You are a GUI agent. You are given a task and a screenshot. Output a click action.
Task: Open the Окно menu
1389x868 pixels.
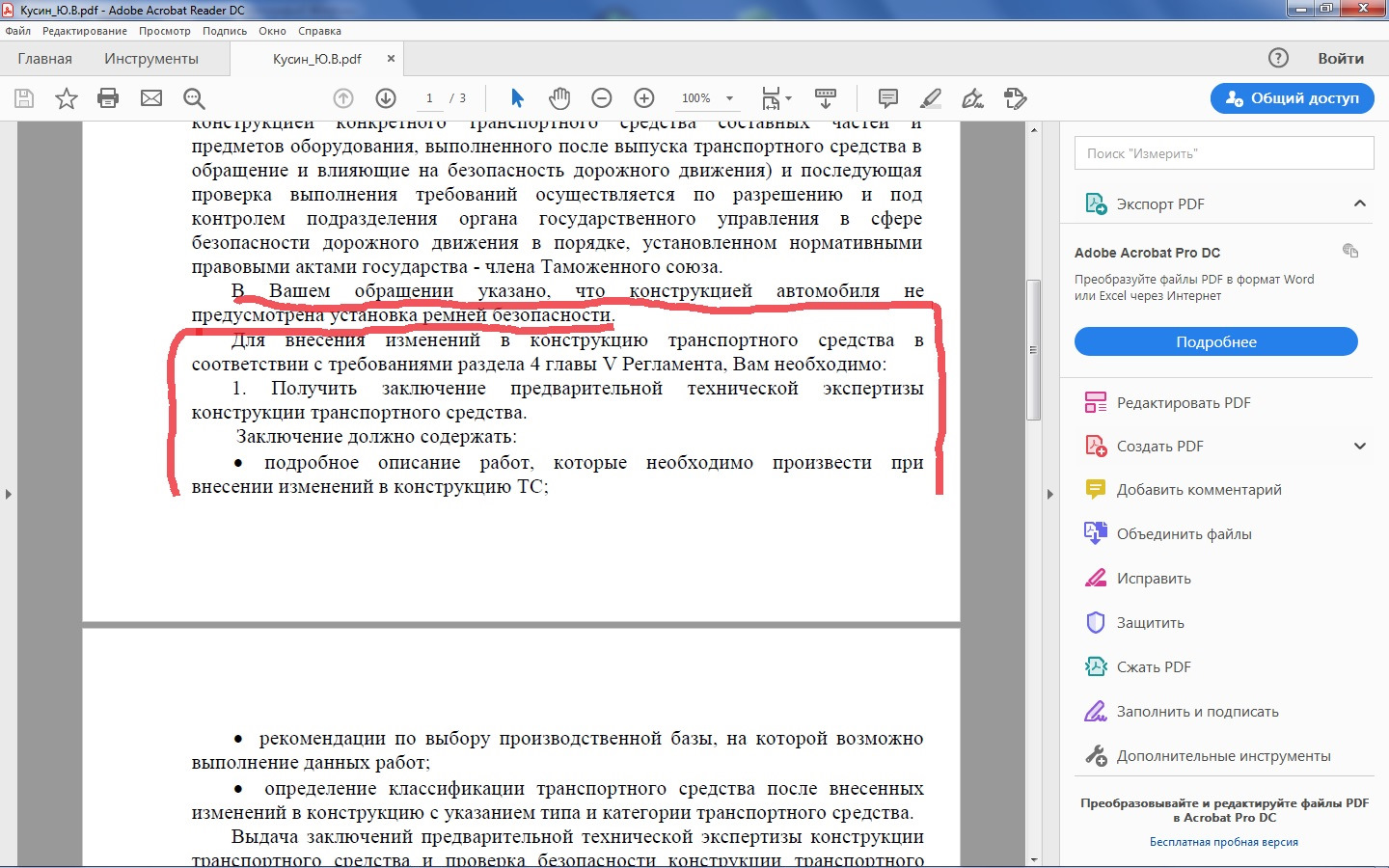coord(272,31)
